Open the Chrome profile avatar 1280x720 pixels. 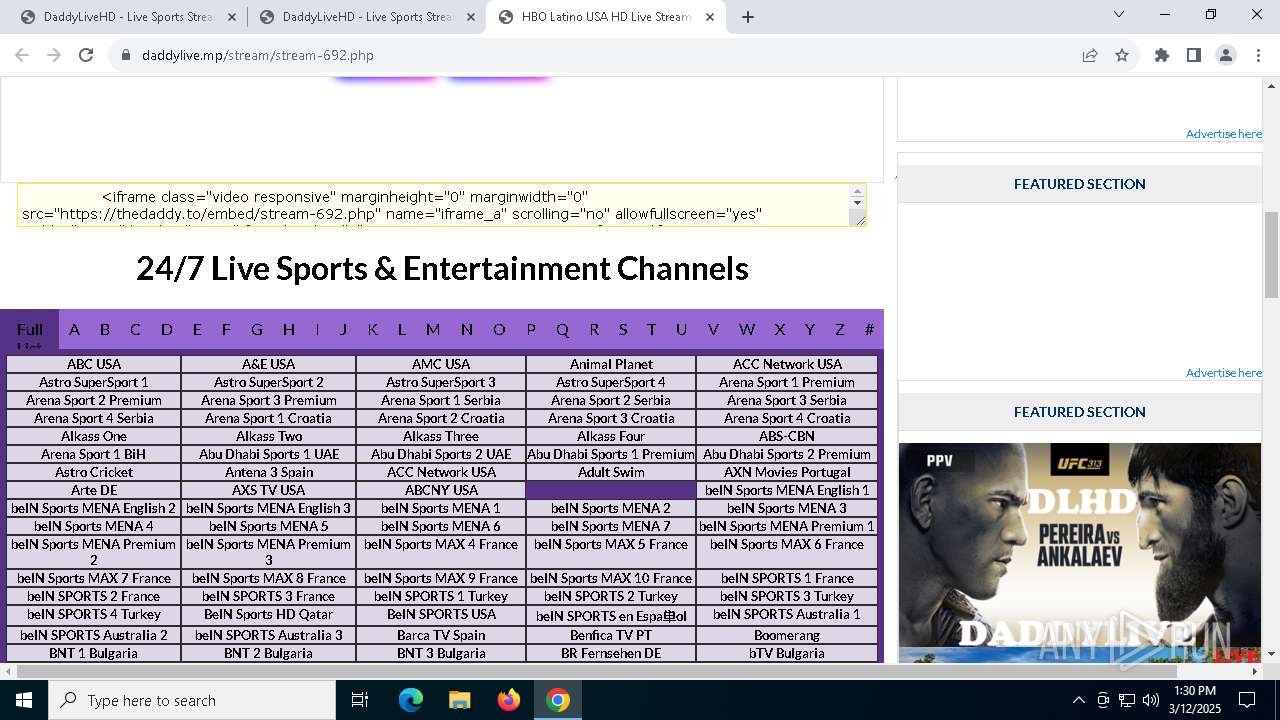tap(1226, 55)
